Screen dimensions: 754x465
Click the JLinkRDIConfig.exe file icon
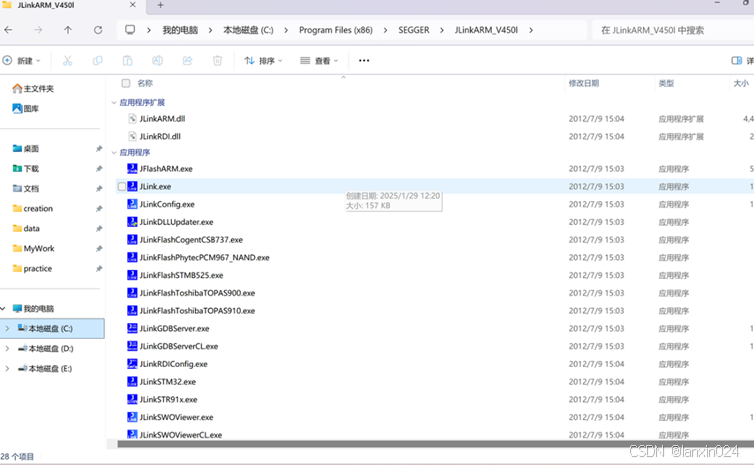pos(132,364)
